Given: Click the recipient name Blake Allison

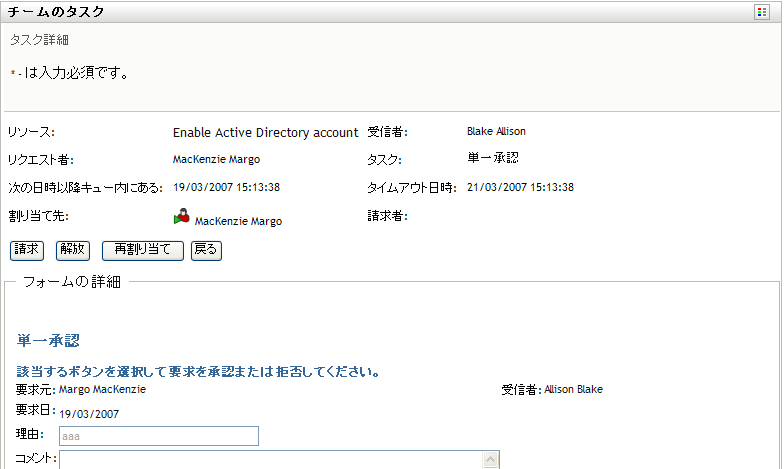Looking at the screenshot, I should [x=496, y=131].
